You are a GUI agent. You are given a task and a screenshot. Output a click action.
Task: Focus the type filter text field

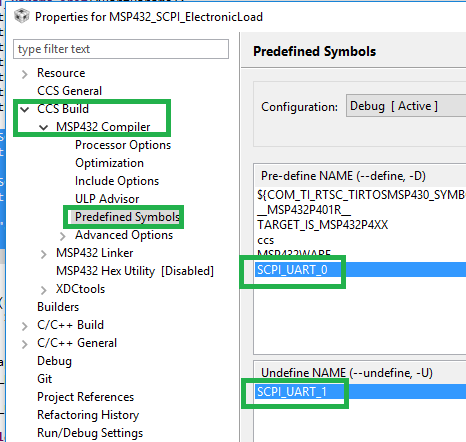click(121, 49)
